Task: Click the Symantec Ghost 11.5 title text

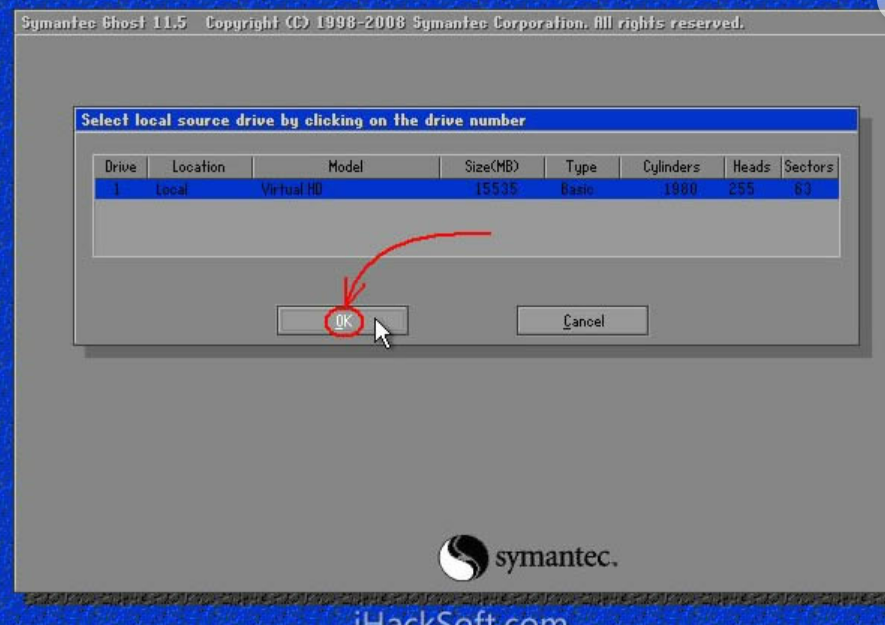Action: (104, 23)
